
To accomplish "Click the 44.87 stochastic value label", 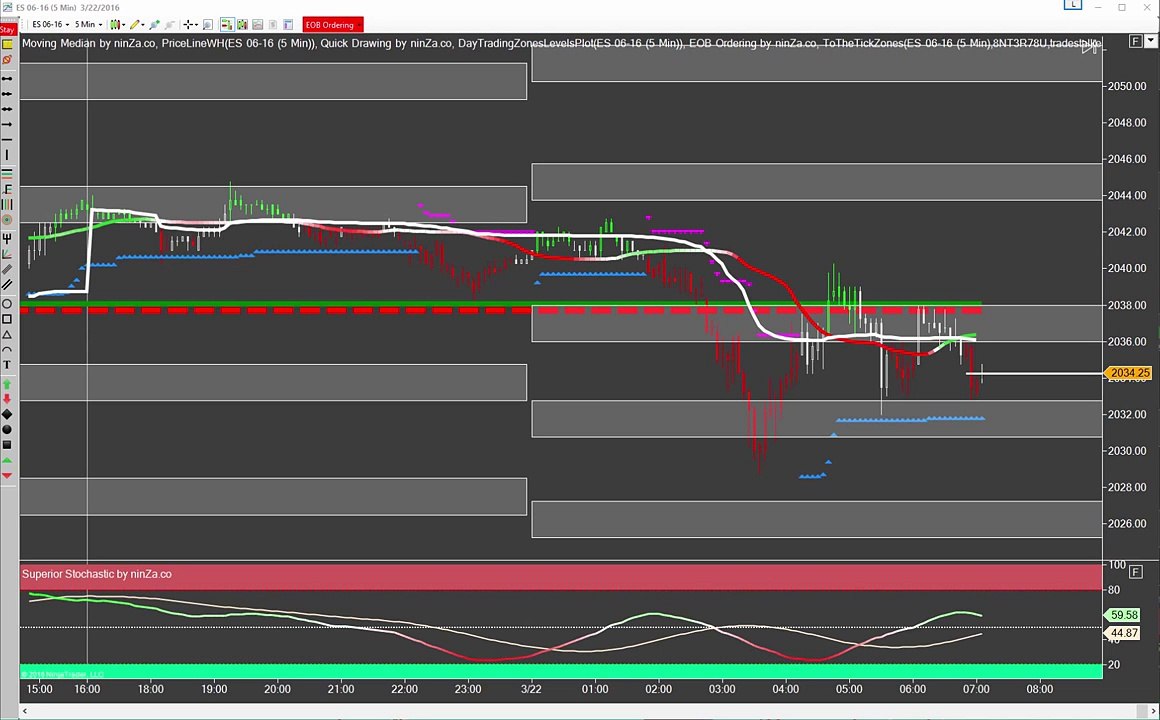I will (x=1122, y=633).
